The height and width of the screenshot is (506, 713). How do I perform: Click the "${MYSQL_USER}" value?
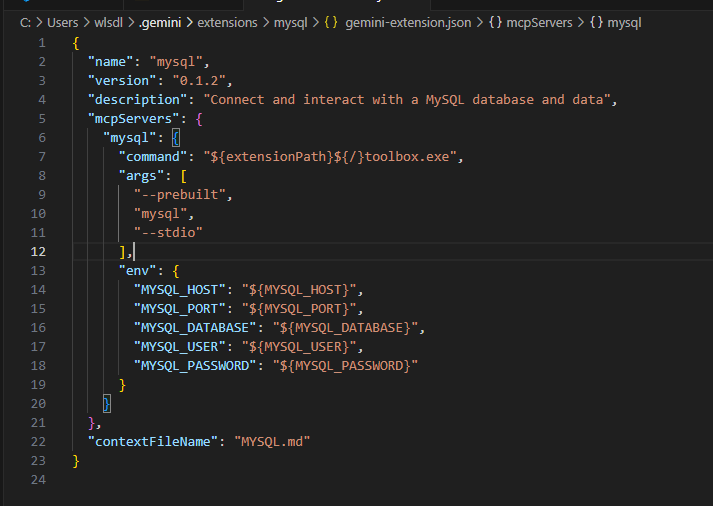[x=299, y=347]
